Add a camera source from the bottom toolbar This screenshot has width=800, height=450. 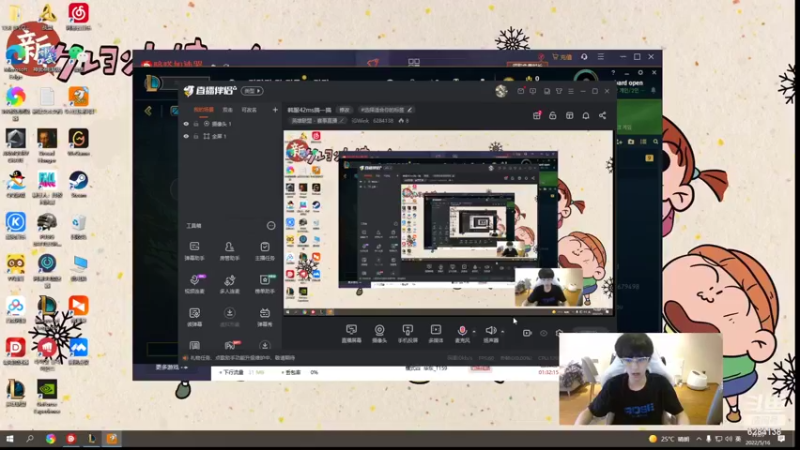click(379, 333)
